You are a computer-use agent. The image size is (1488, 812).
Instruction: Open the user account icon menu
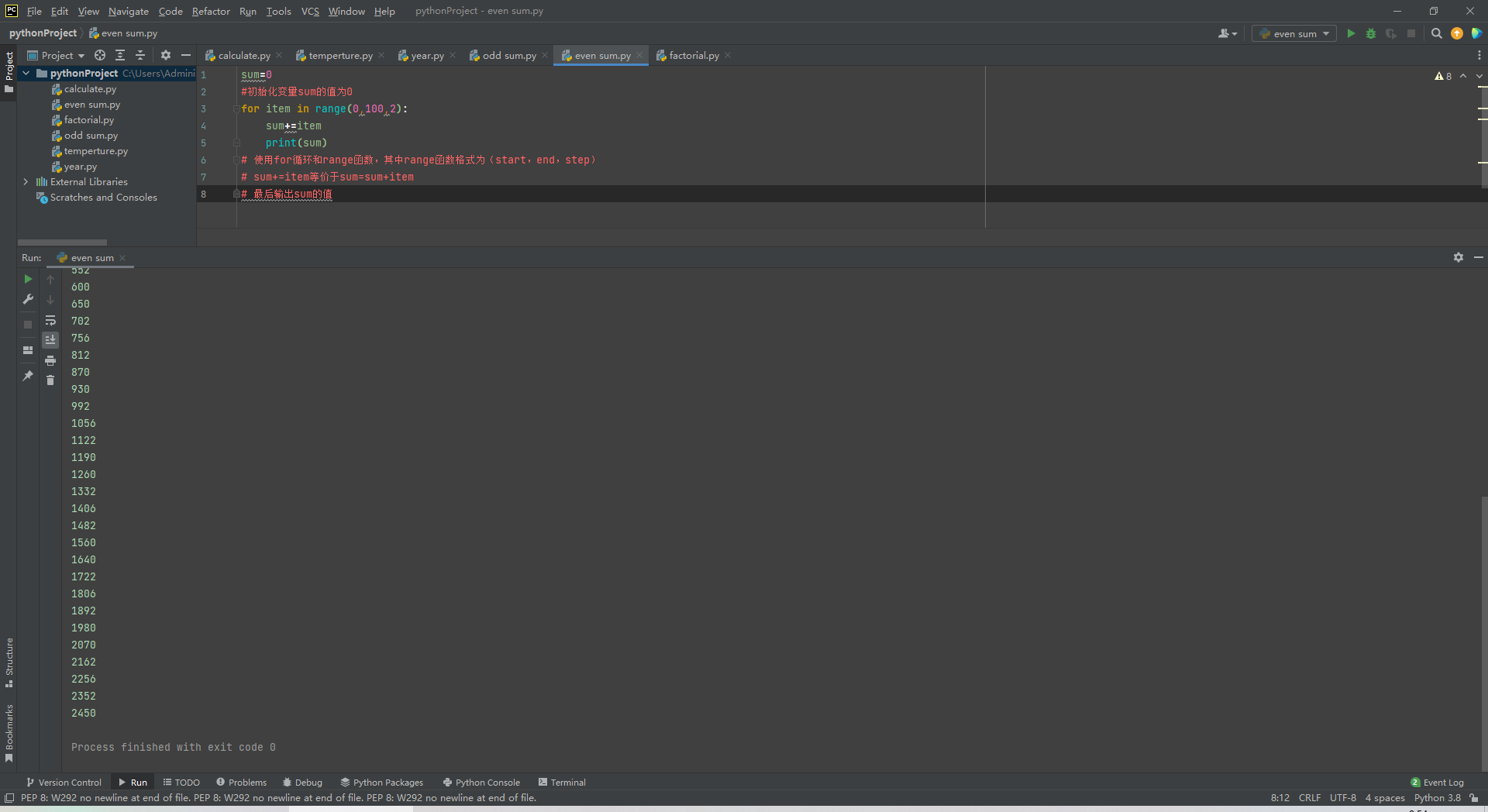1228,33
